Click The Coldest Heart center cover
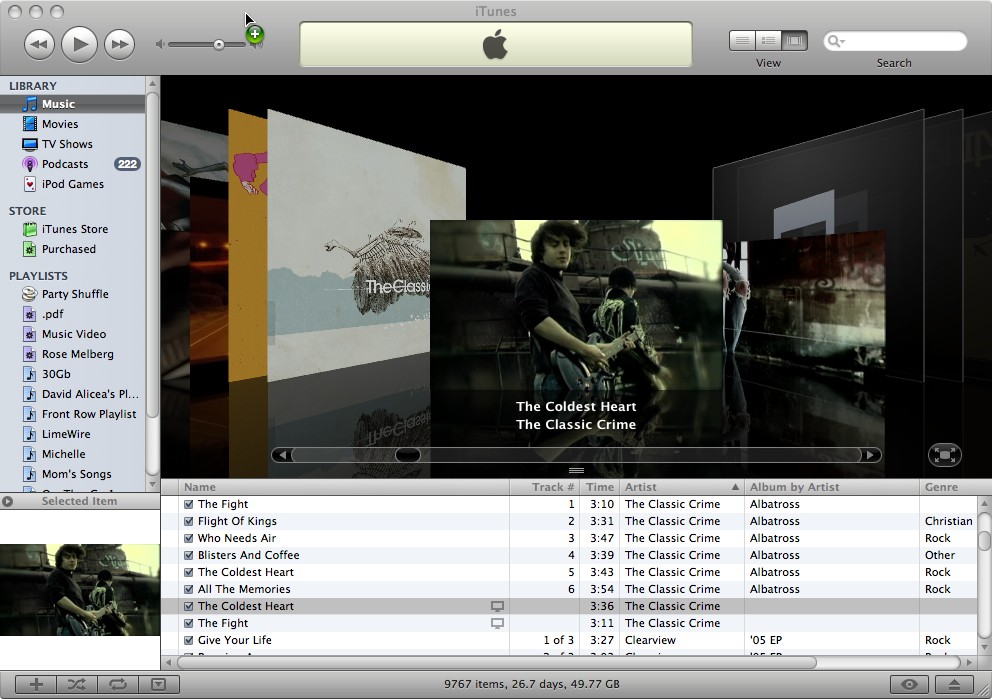The width and height of the screenshot is (992, 699). point(576,307)
